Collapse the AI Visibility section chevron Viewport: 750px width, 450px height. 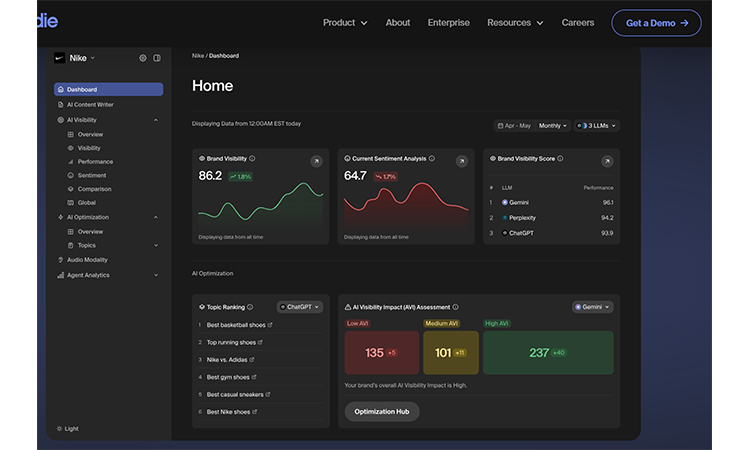(x=156, y=120)
